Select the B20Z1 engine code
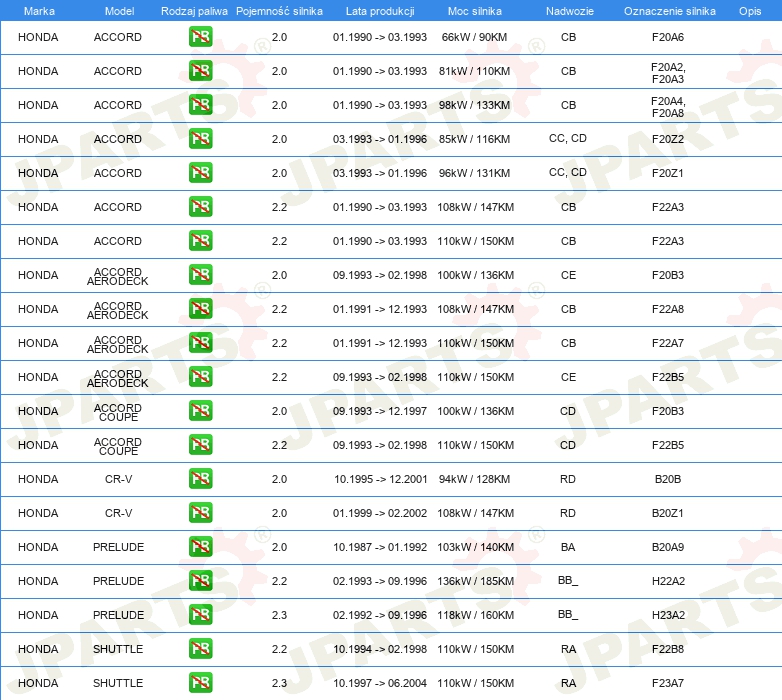The image size is (782, 700). click(x=668, y=513)
